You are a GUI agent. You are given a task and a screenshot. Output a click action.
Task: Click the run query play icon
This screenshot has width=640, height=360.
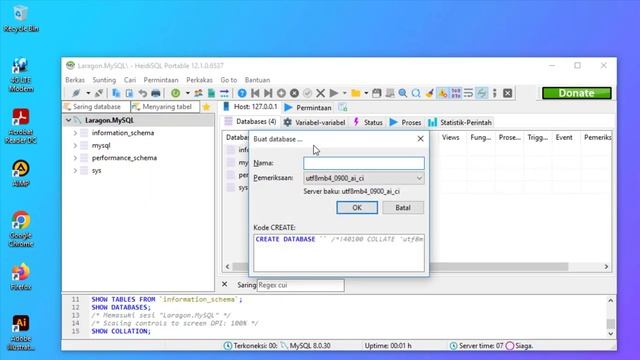333,93
